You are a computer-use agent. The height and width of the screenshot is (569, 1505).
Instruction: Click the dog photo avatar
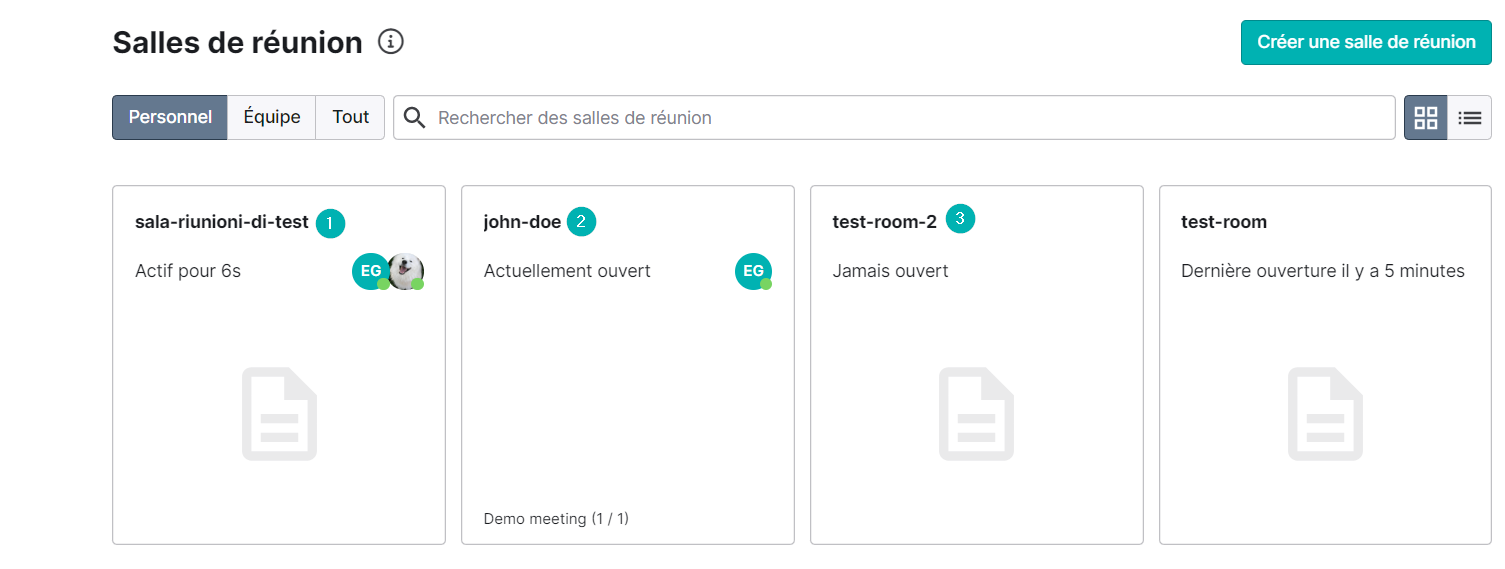pyautogui.click(x=406, y=271)
